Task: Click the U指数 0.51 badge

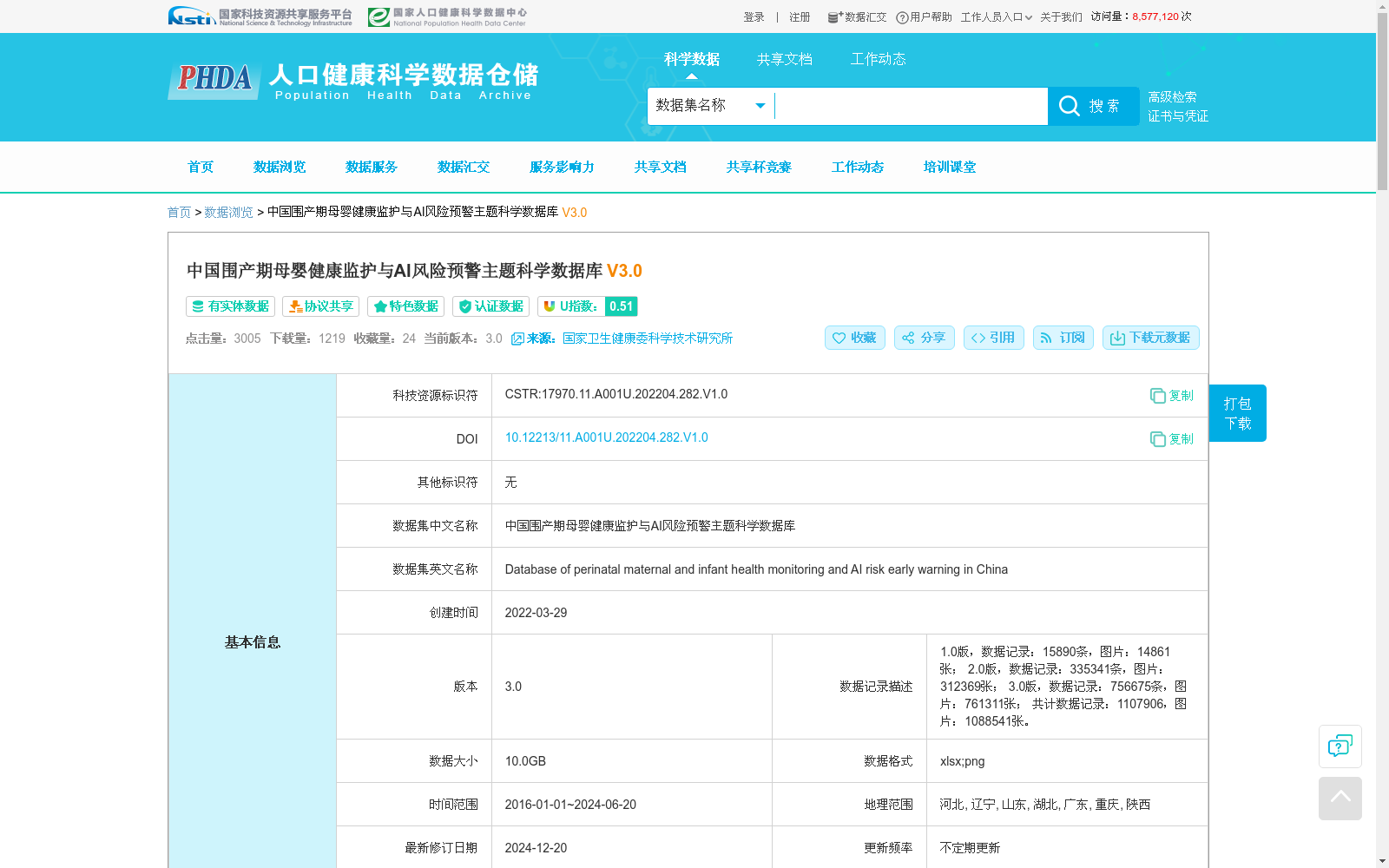Action: tap(588, 306)
